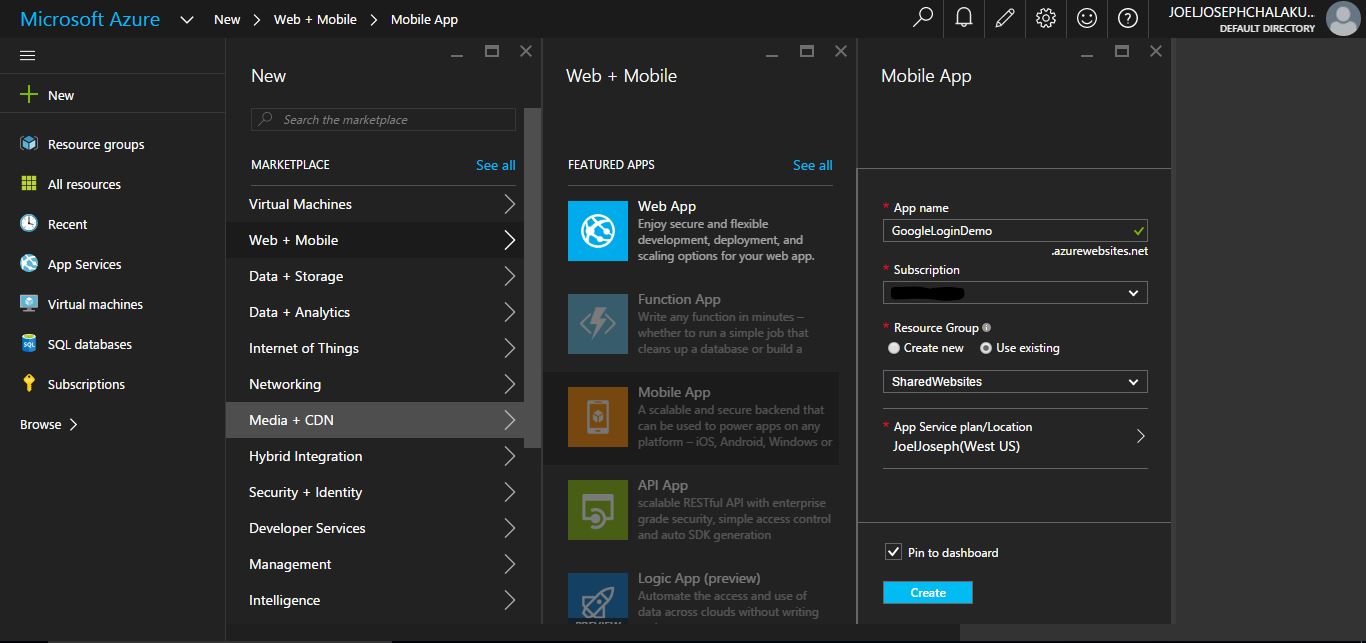This screenshot has width=1366, height=643.
Task: Expand the App Service plan/Location chevron
Action: point(1141,436)
